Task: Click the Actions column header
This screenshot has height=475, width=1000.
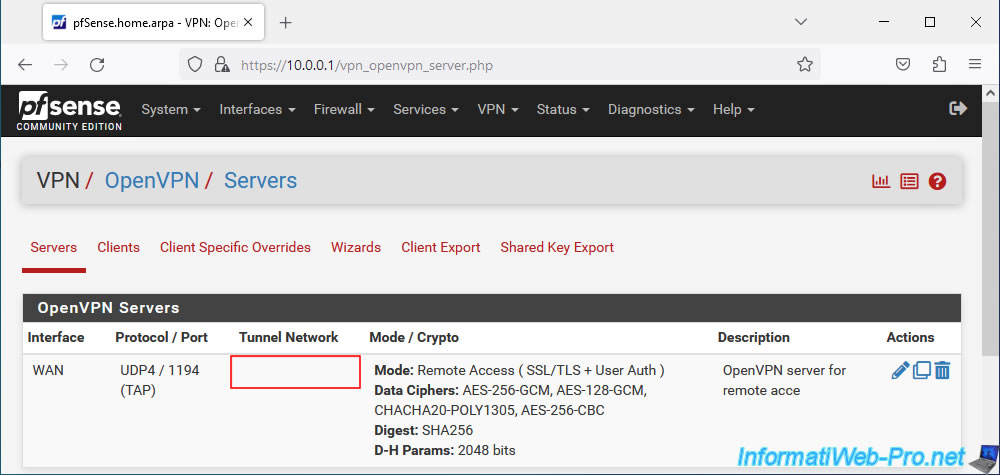Action: click(910, 337)
